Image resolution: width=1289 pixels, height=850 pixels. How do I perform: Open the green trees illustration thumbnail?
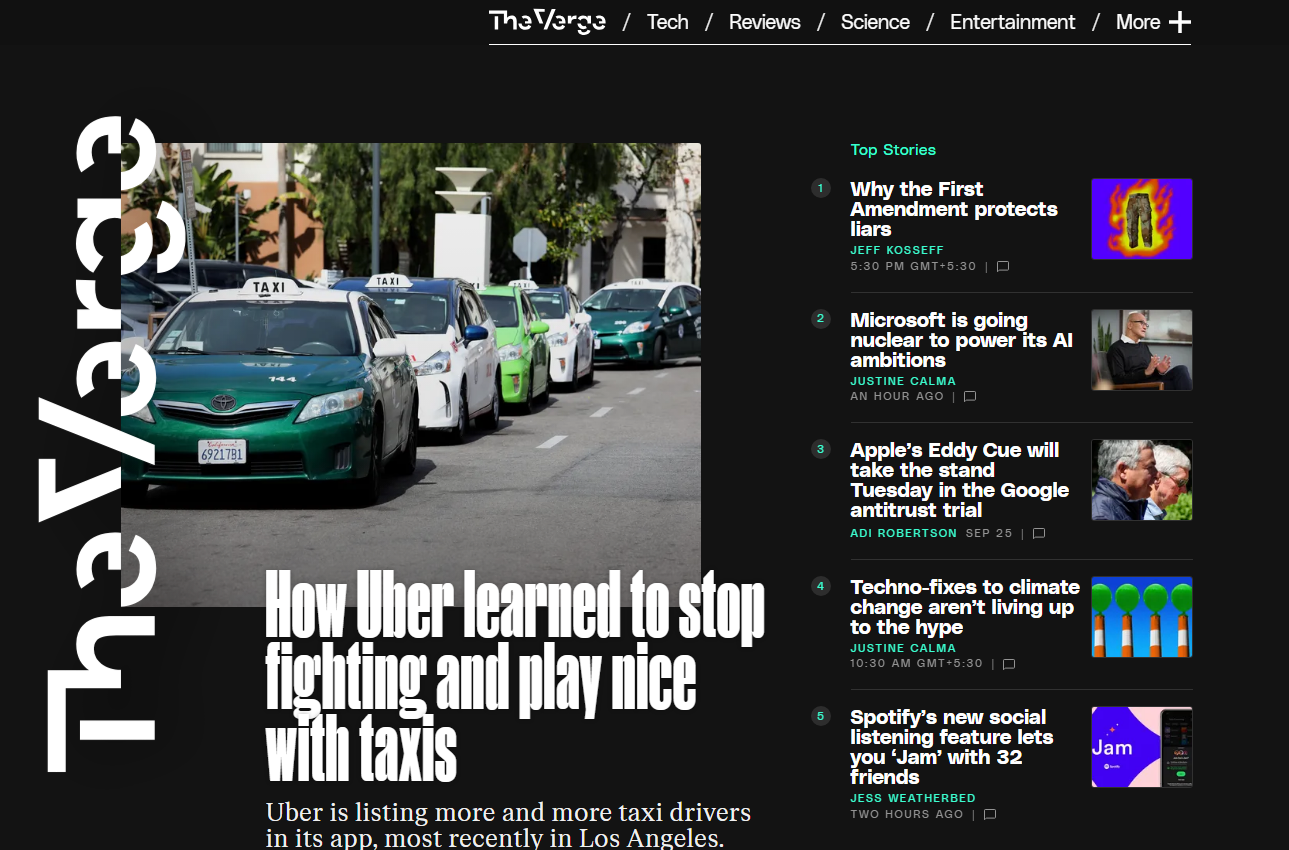click(x=1141, y=617)
